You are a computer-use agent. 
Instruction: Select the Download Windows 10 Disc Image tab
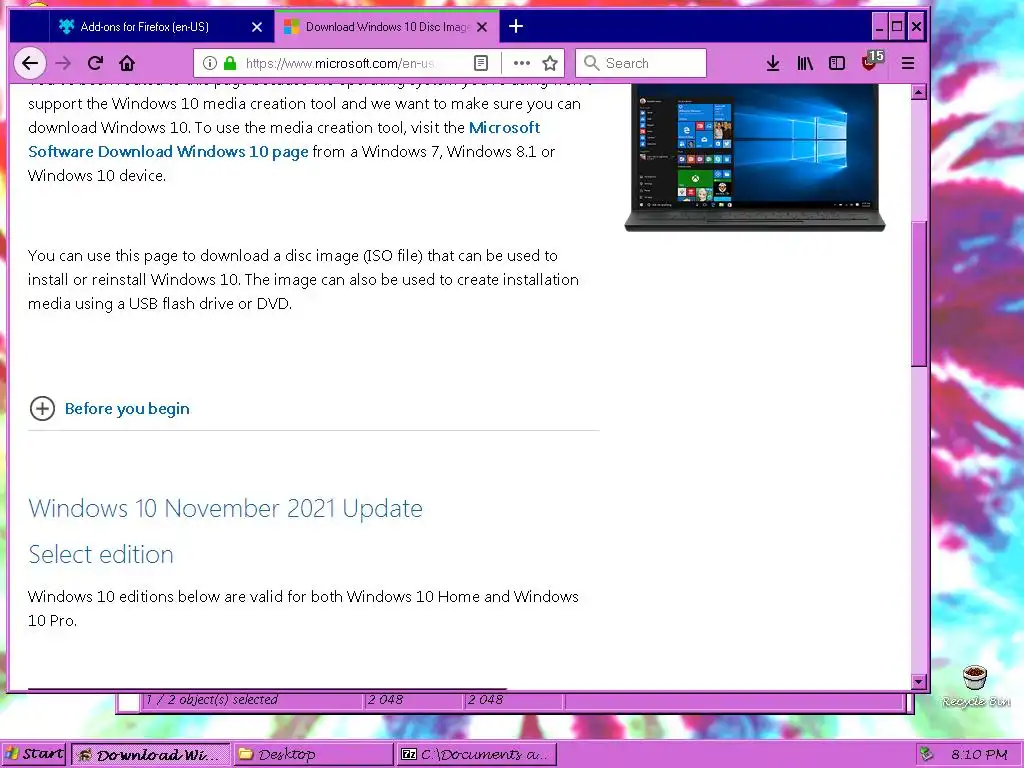pyautogui.click(x=387, y=27)
